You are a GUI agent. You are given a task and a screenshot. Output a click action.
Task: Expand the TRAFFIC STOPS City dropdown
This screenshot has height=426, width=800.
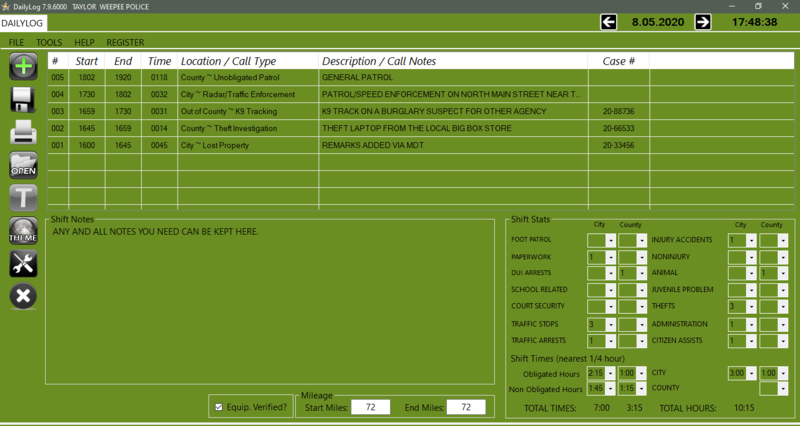(x=611, y=324)
